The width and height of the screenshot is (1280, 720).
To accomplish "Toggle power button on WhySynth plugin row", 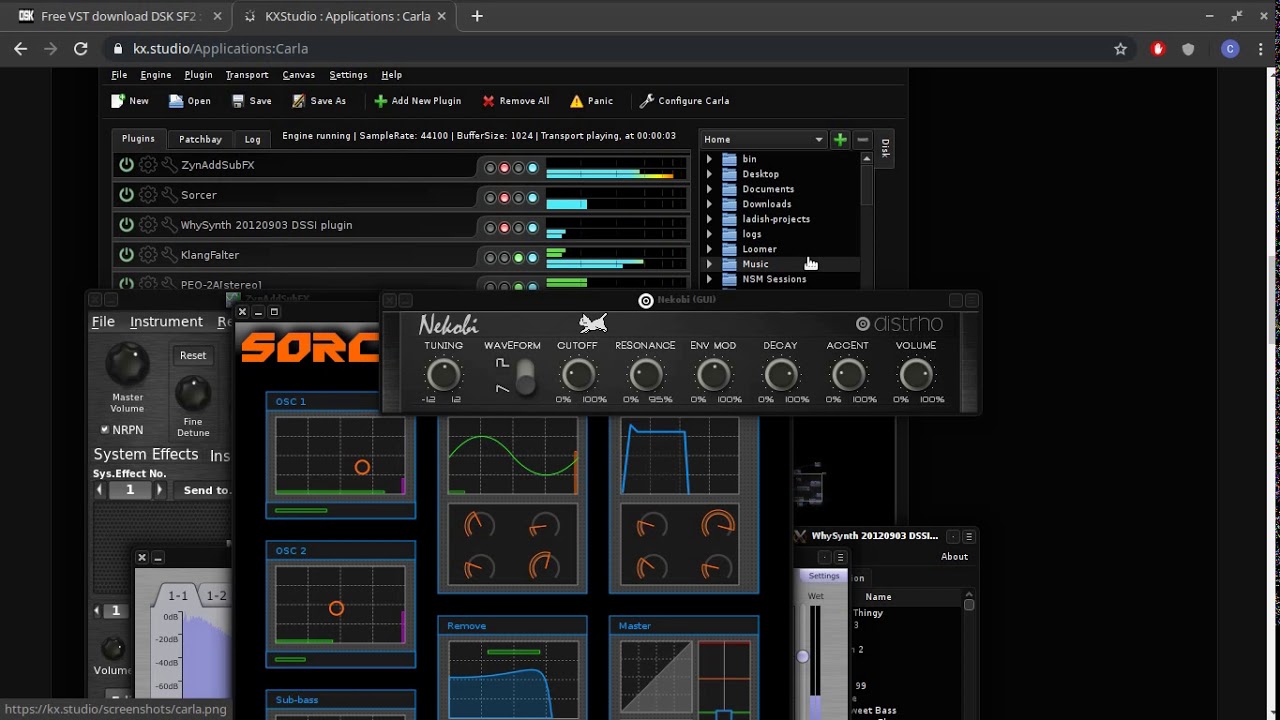I will tap(126, 225).
